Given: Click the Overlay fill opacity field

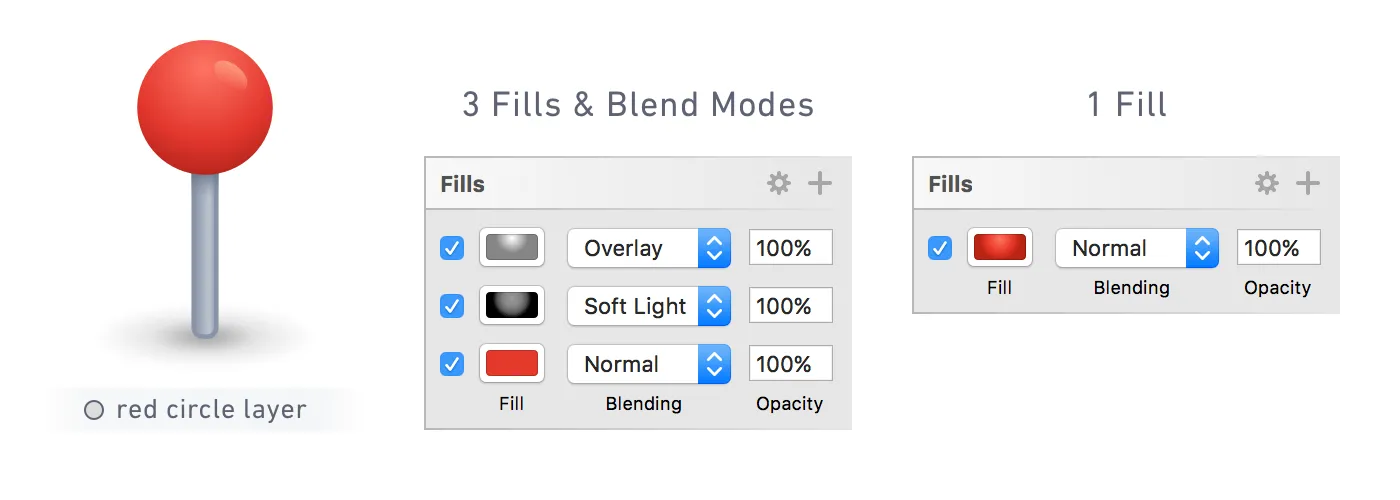Looking at the screenshot, I should [x=791, y=248].
